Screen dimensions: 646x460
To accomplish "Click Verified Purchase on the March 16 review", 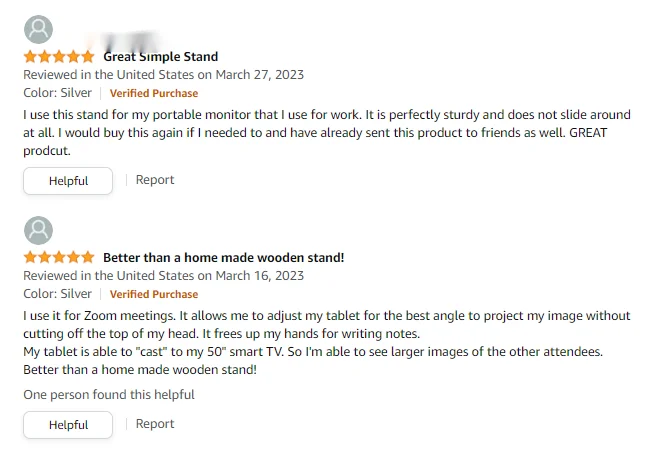I will tap(154, 295).
